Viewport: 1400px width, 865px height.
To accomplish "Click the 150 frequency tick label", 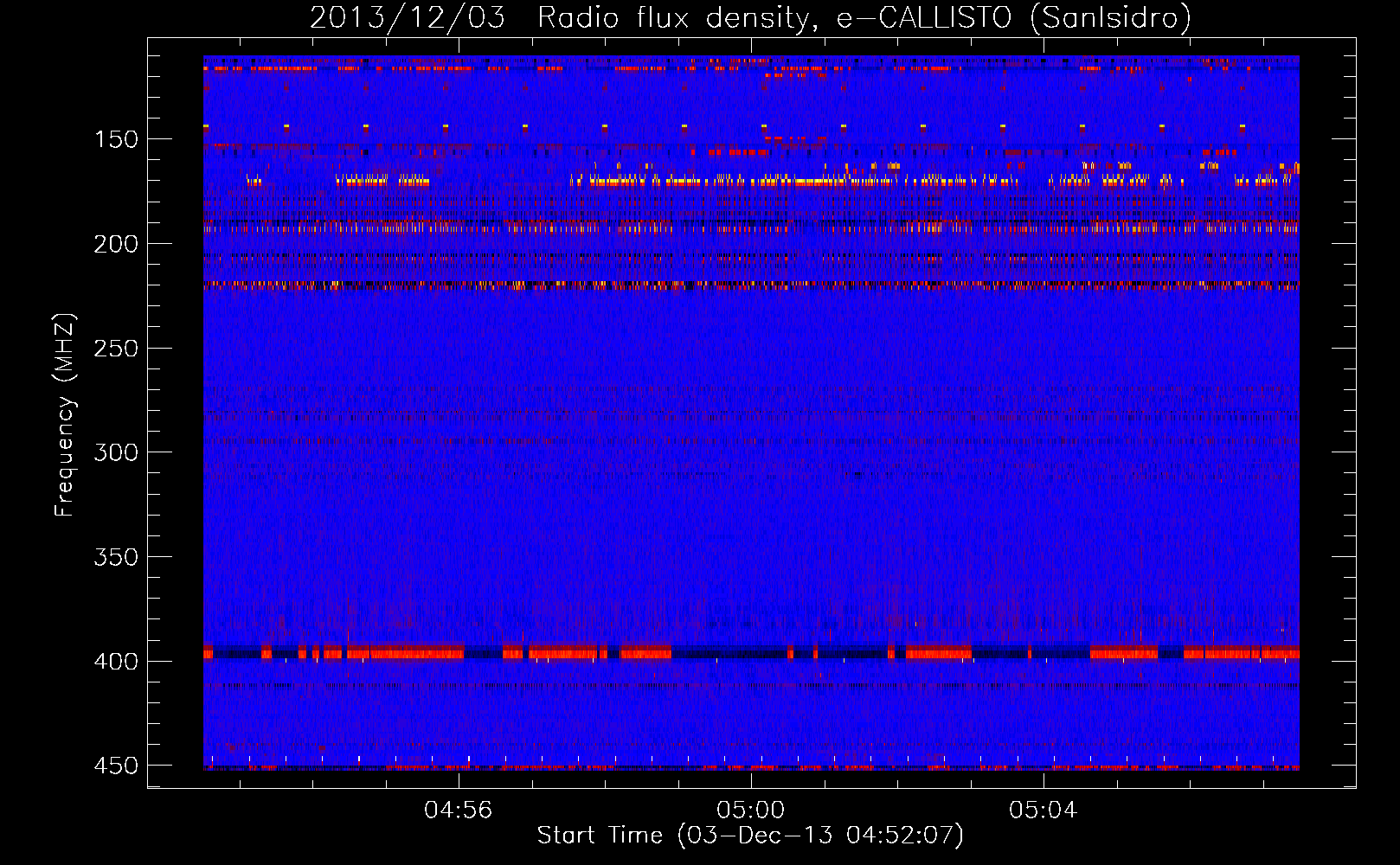I will (x=116, y=140).
